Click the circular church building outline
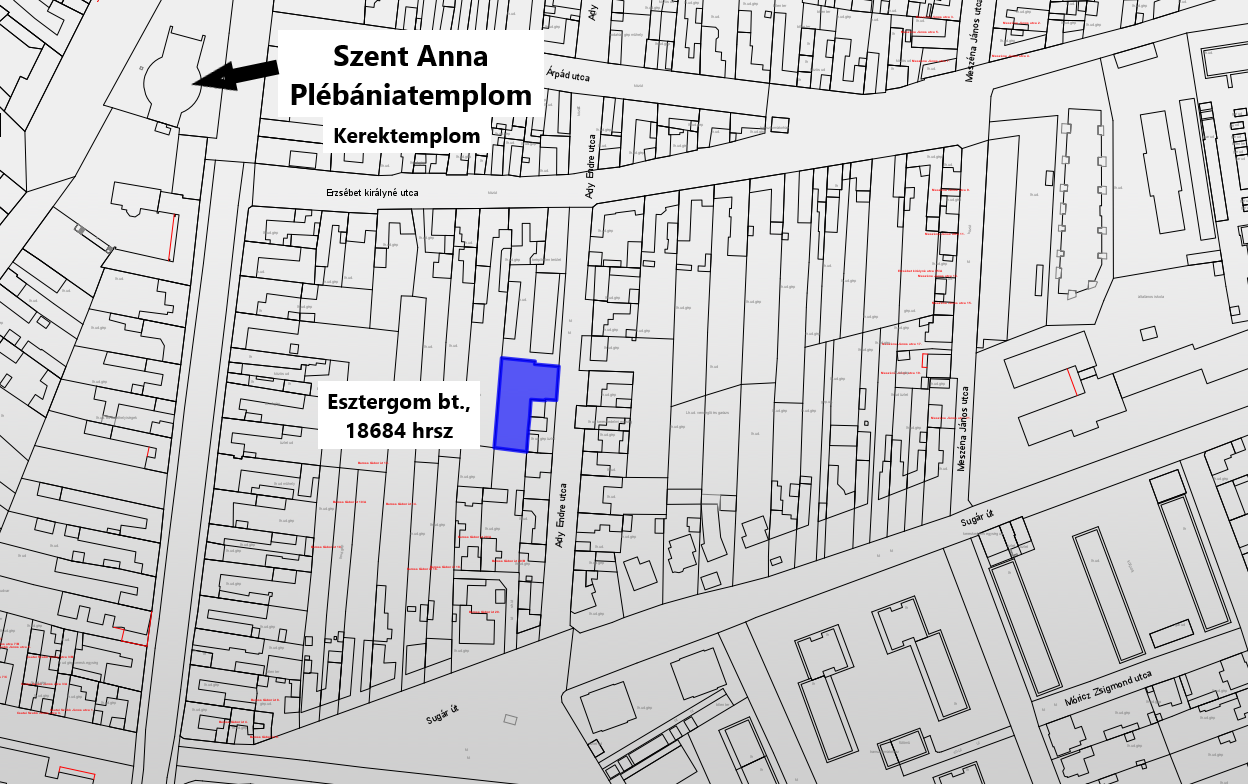The height and width of the screenshot is (784, 1248). [x=173, y=80]
